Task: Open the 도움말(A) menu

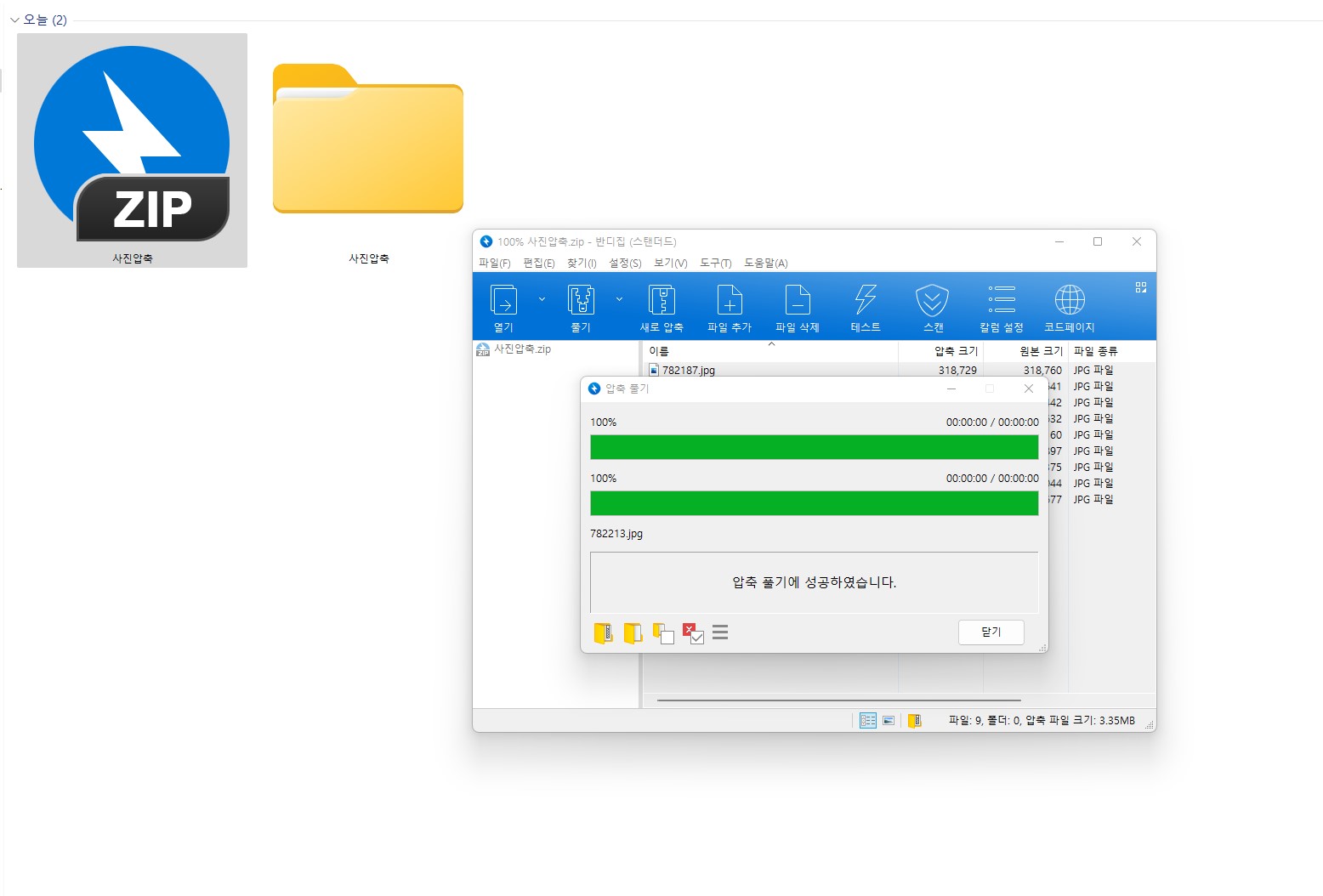Action: click(x=766, y=263)
